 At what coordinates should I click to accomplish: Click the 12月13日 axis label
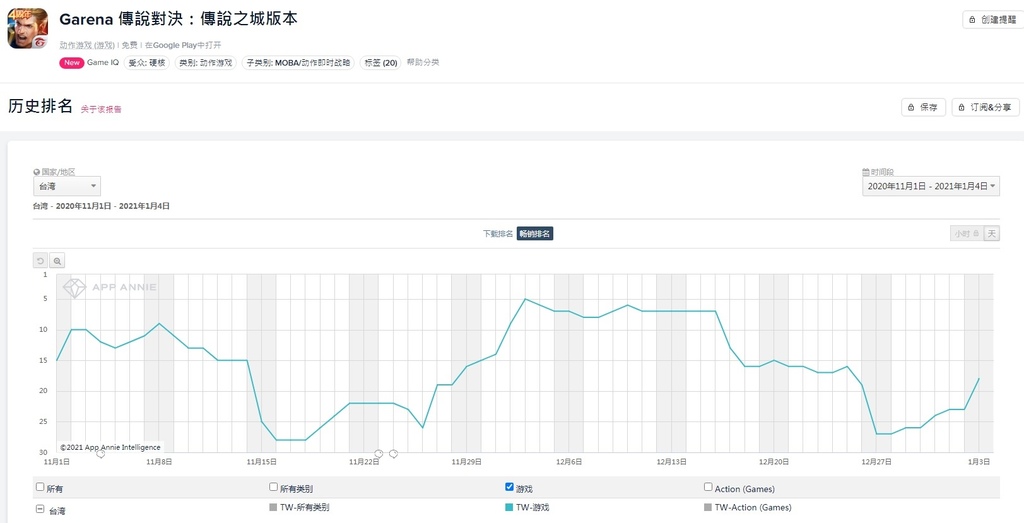click(x=671, y=462)
